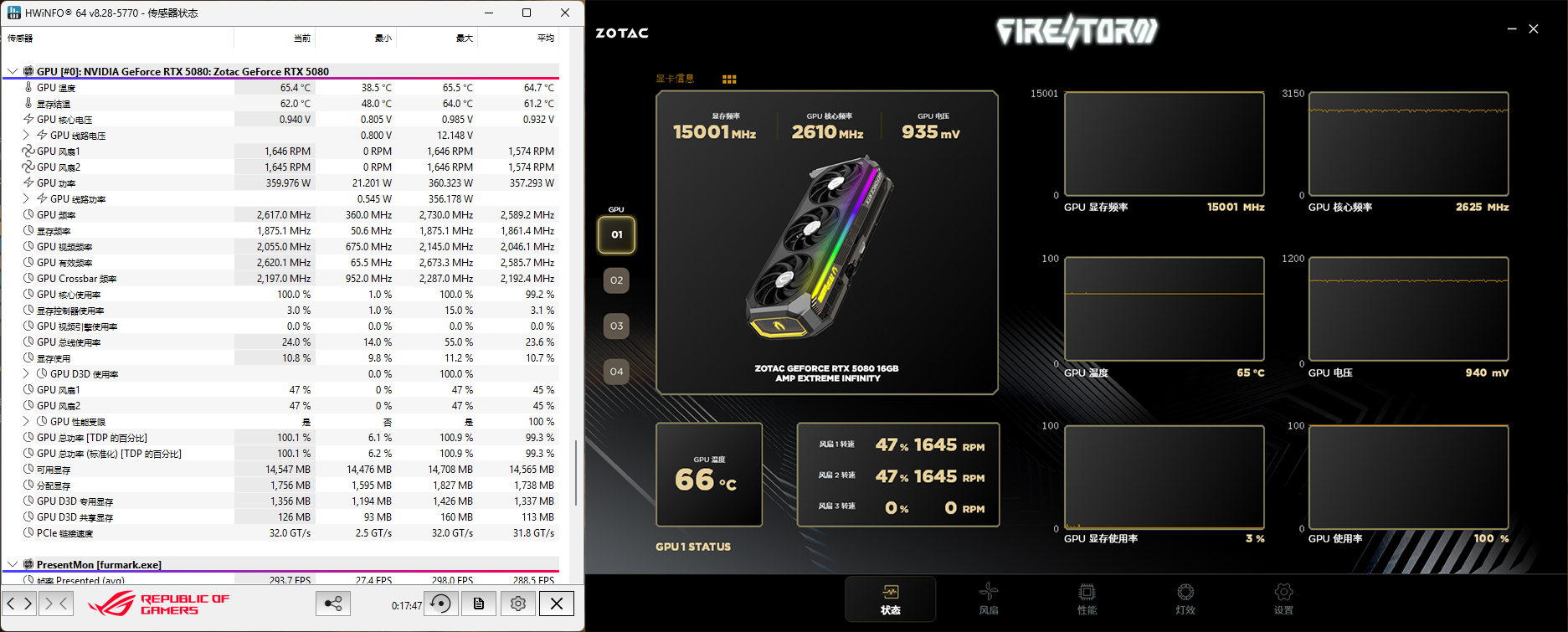Collapse the PresentMon [furmark.exe] group
This screenshot has height=632, width=1568.
pyautogui.click(x=13, y=564)
